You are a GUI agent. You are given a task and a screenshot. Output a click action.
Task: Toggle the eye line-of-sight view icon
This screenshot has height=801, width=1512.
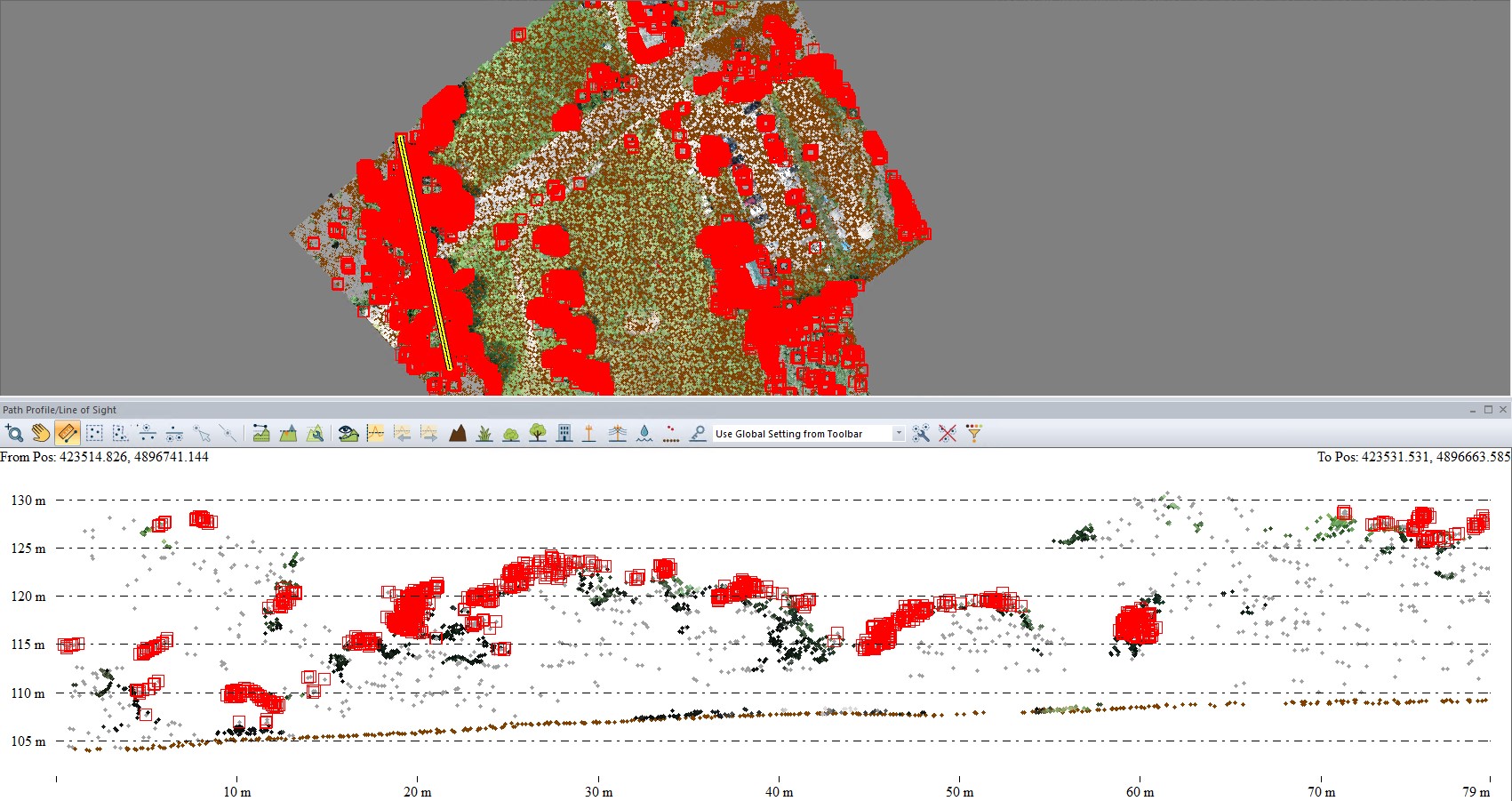point(348,433)
